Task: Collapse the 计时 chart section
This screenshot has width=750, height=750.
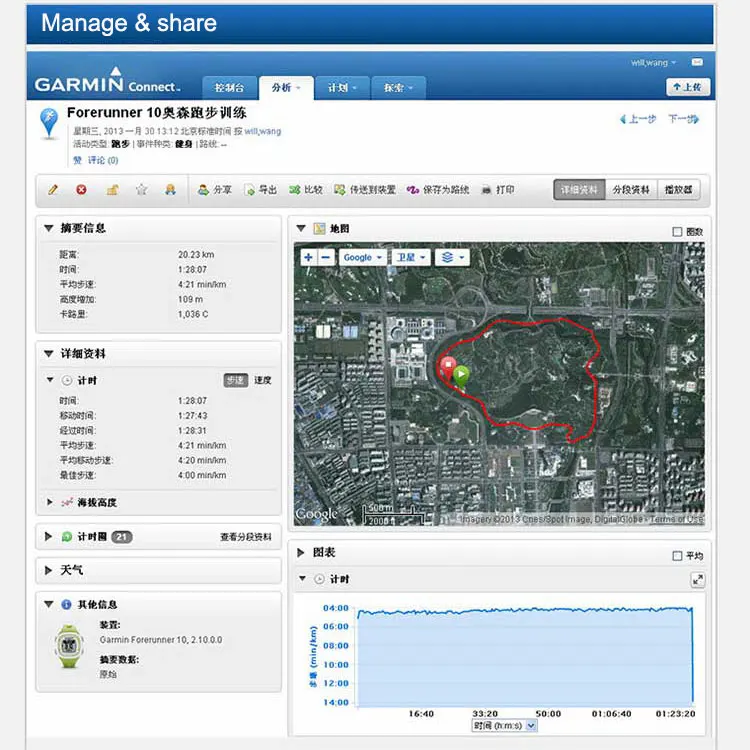Action: [x=302, y=578]
